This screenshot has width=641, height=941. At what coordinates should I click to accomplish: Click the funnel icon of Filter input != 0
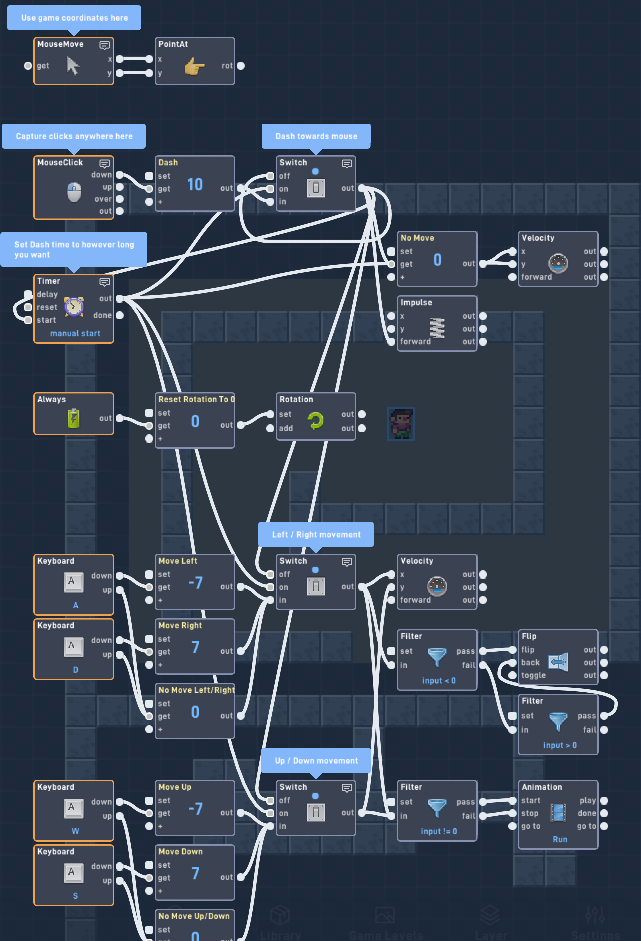(x=437, y=808)
